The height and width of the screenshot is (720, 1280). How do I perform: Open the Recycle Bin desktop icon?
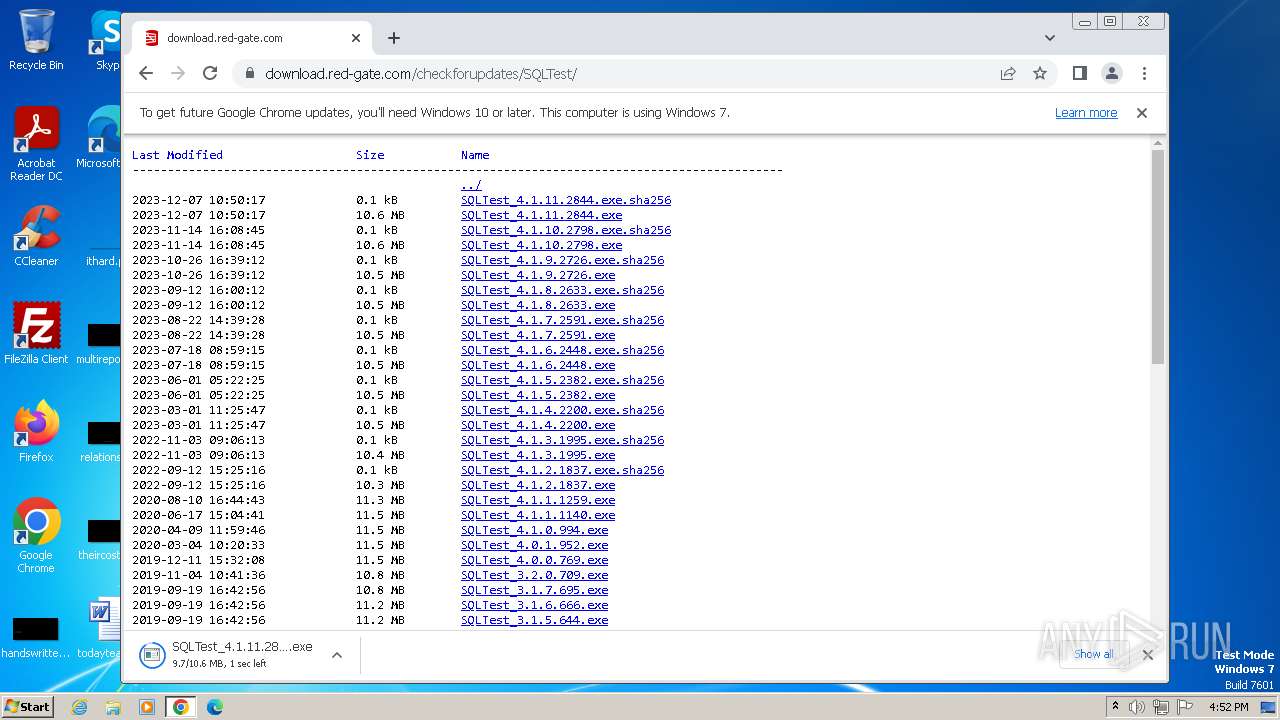click(36, 40)
